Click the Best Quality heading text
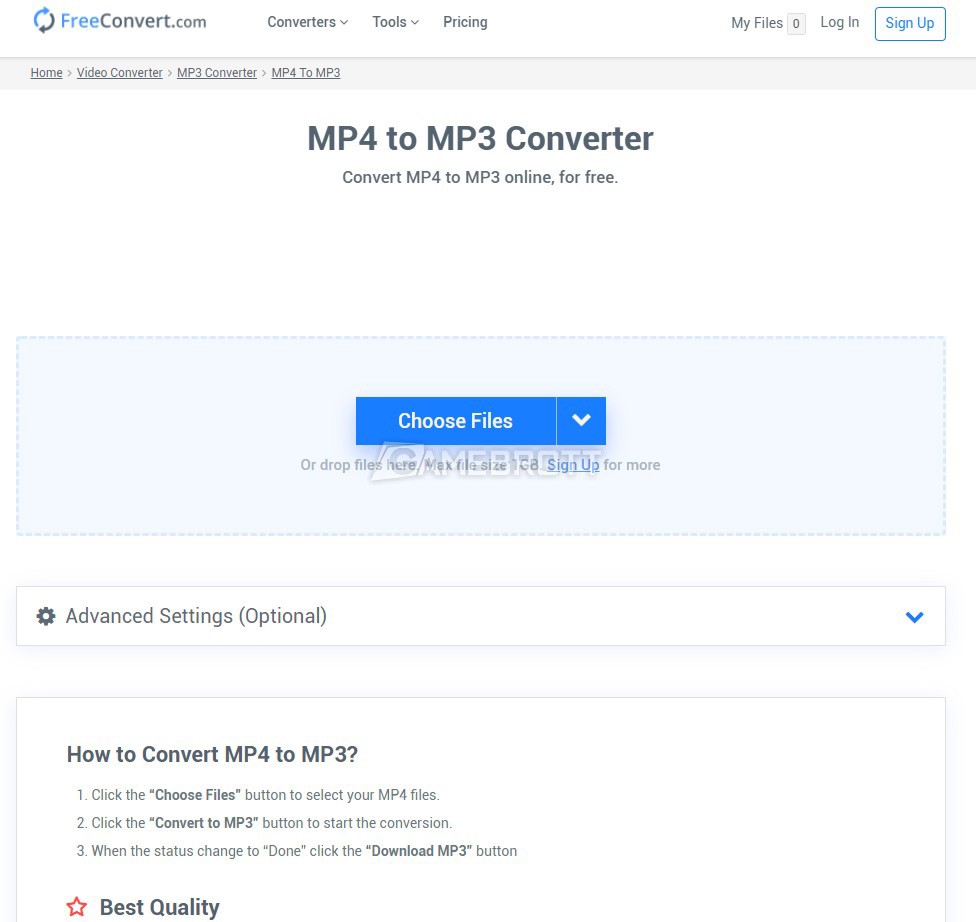976x922 pixels. click(x=159, y=907)
